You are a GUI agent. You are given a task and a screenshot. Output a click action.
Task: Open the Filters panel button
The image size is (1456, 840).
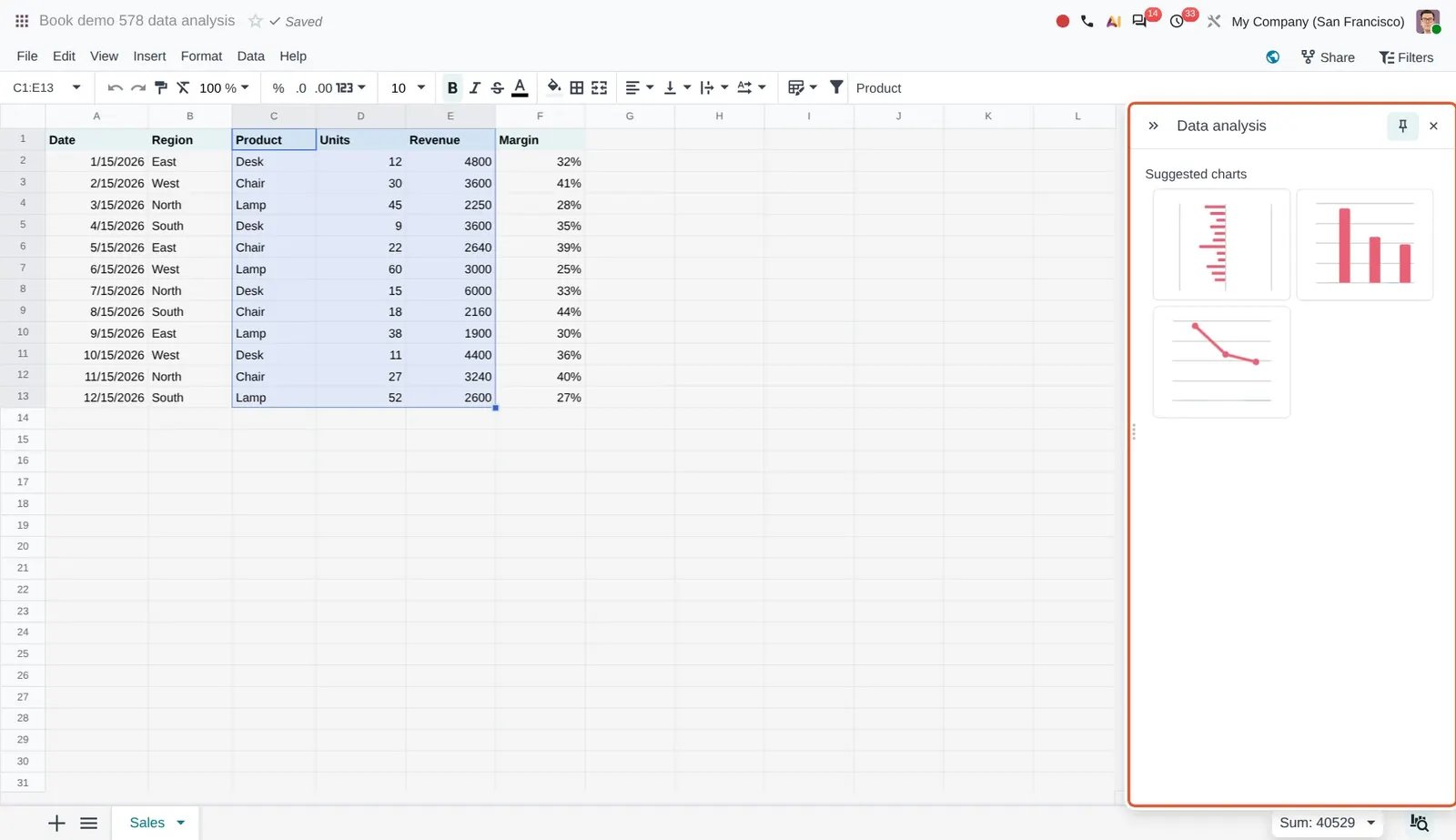point(1406,57)
